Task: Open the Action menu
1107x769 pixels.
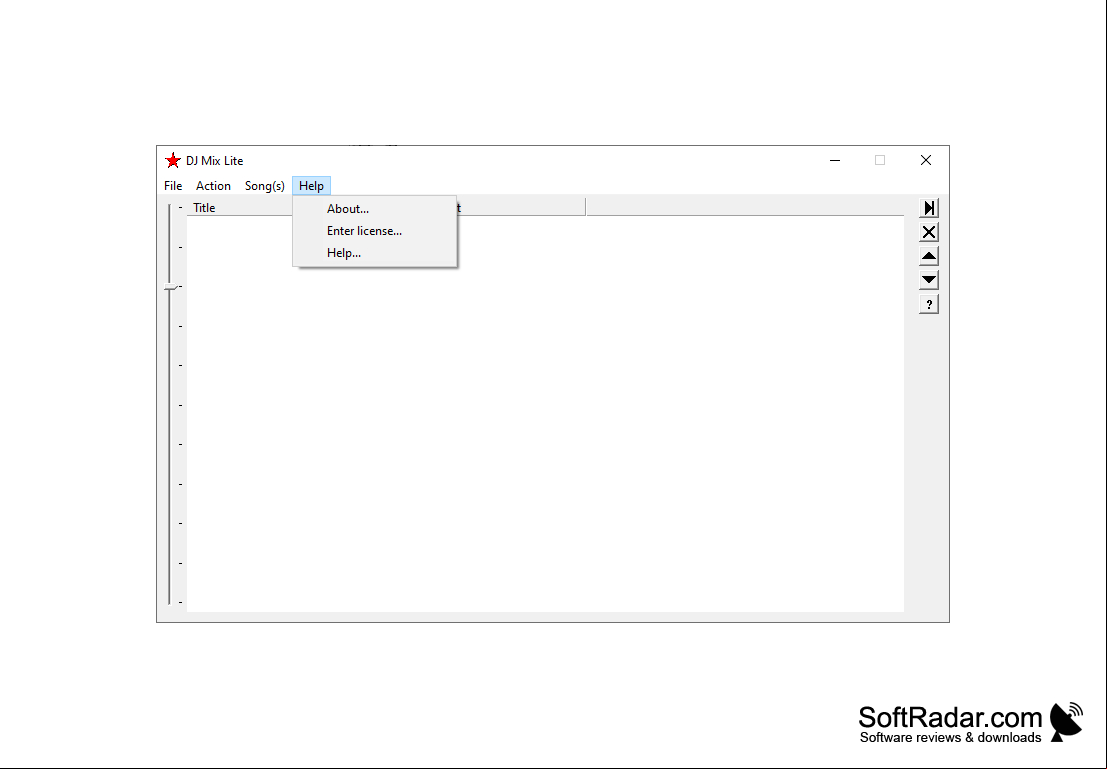Action: 213,186
